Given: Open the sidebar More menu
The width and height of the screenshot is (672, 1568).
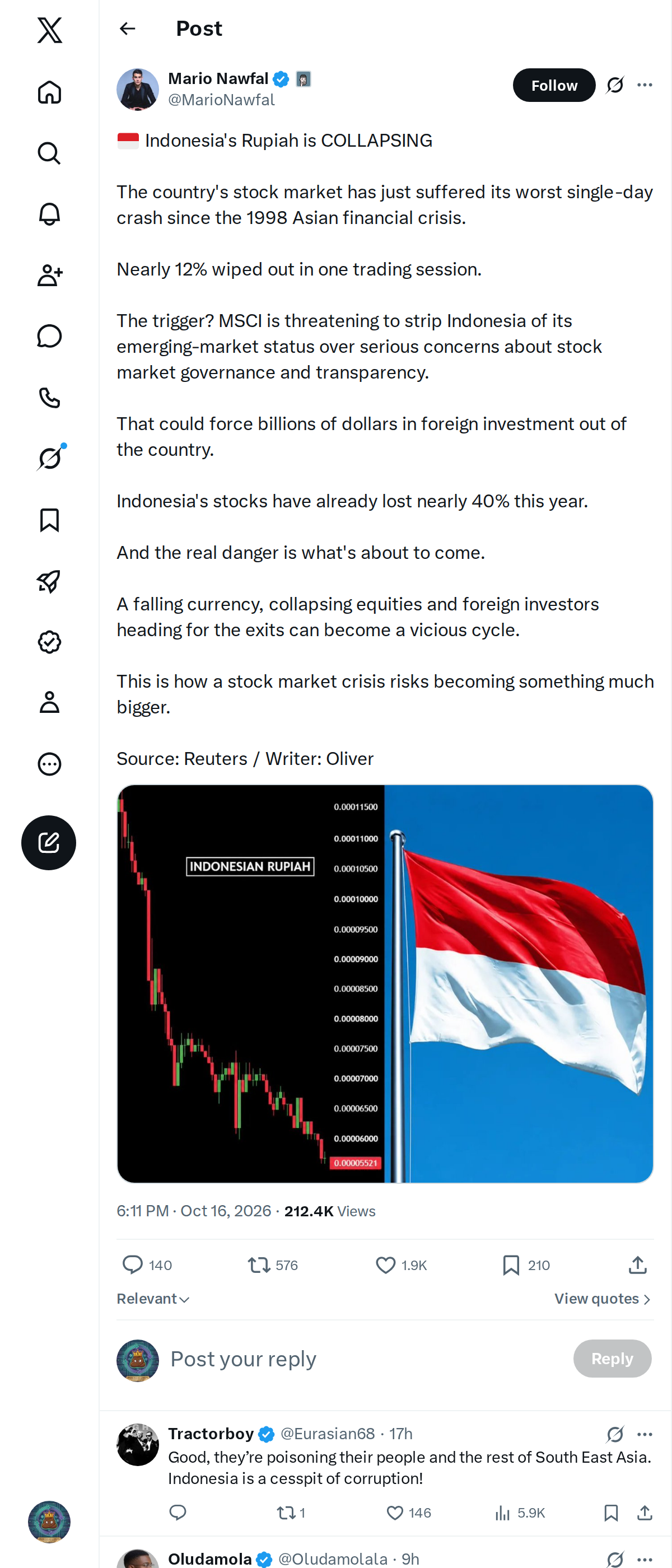Looking at the screenshot, I should [x=49, y=763].
